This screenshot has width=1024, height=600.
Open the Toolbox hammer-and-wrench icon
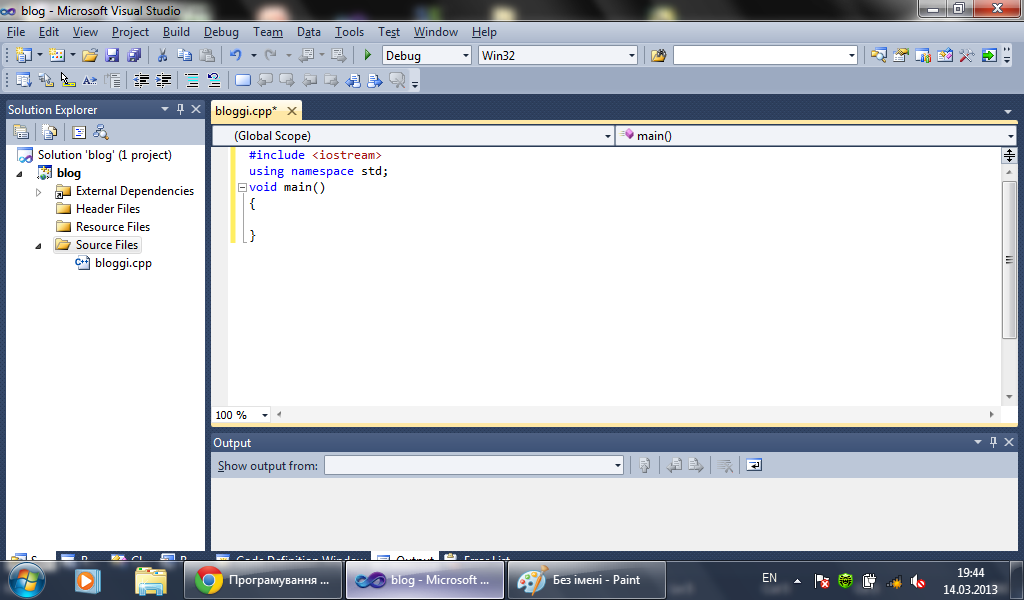(967, 55)
